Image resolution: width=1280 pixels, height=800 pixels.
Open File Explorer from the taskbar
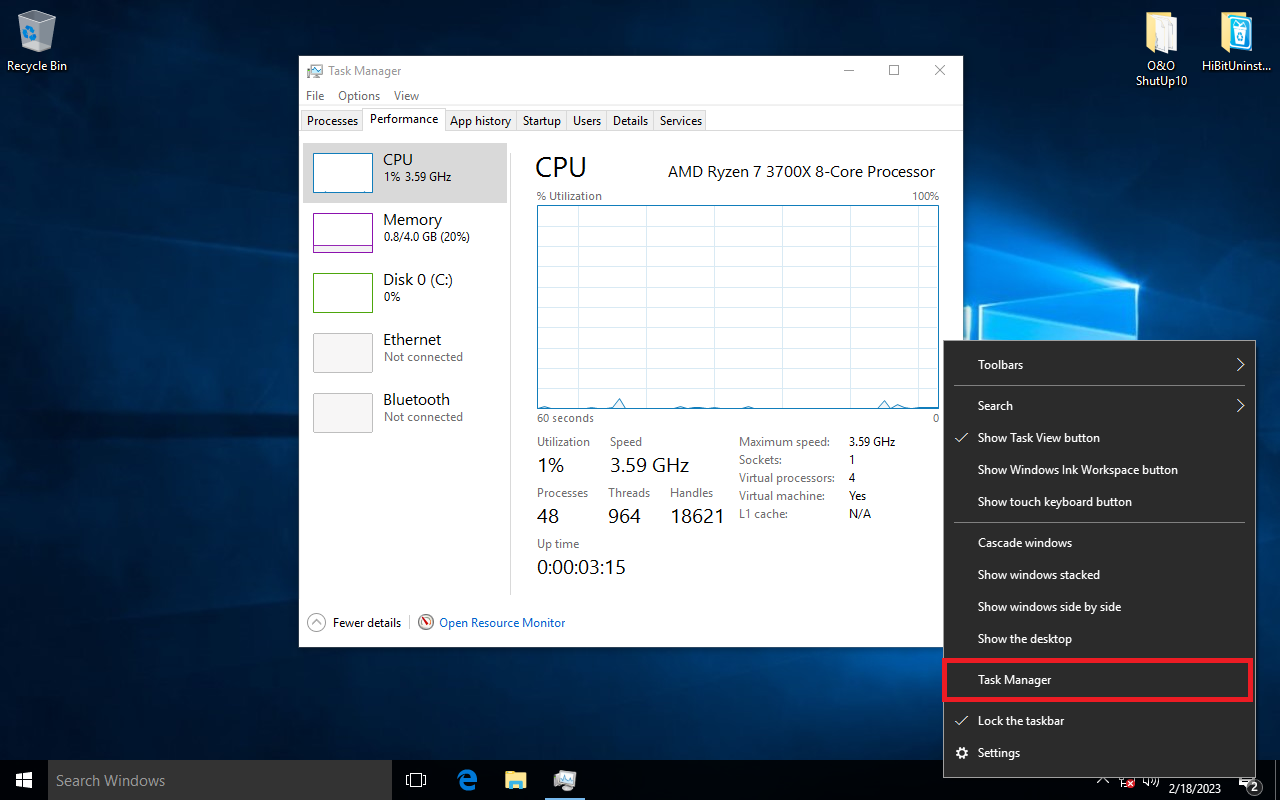[x=515, y=780]
